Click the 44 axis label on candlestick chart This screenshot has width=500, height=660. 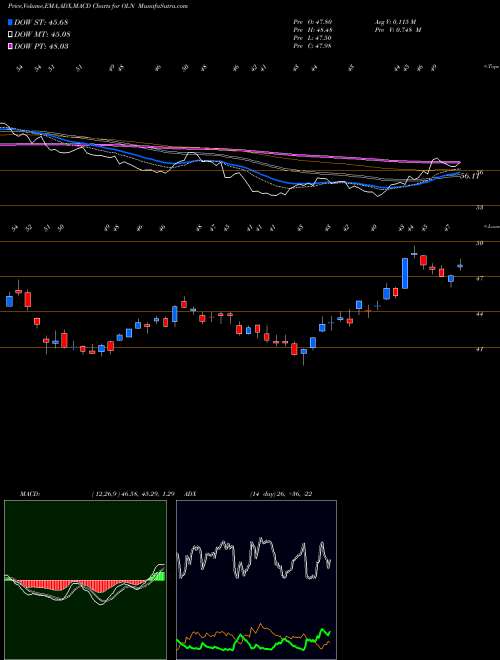coord(479,314)
